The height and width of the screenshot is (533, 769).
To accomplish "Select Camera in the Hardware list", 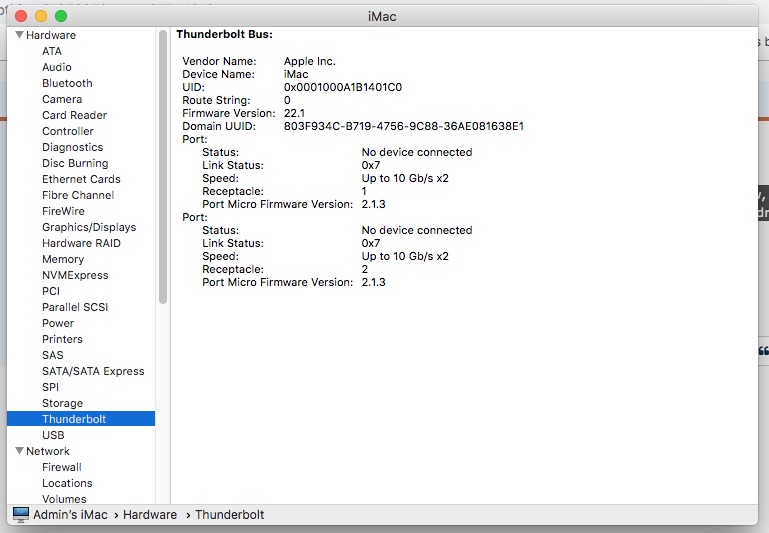I will 62,99.
